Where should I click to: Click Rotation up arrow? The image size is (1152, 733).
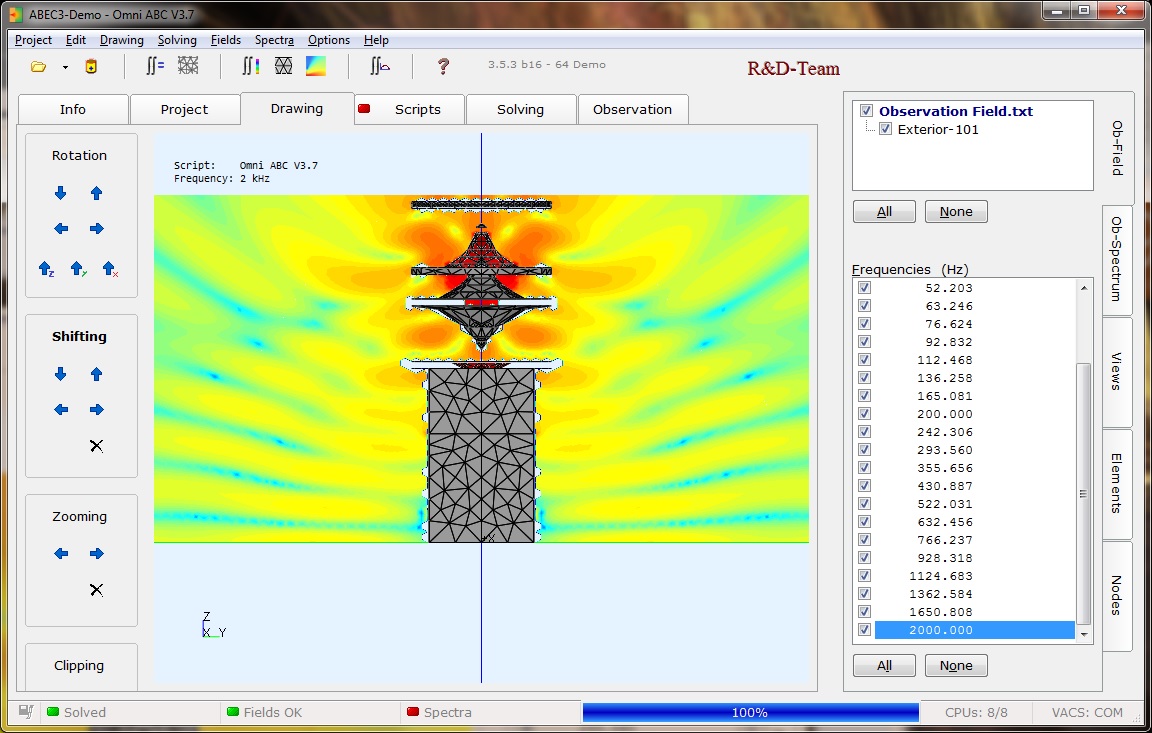(96, 193)
